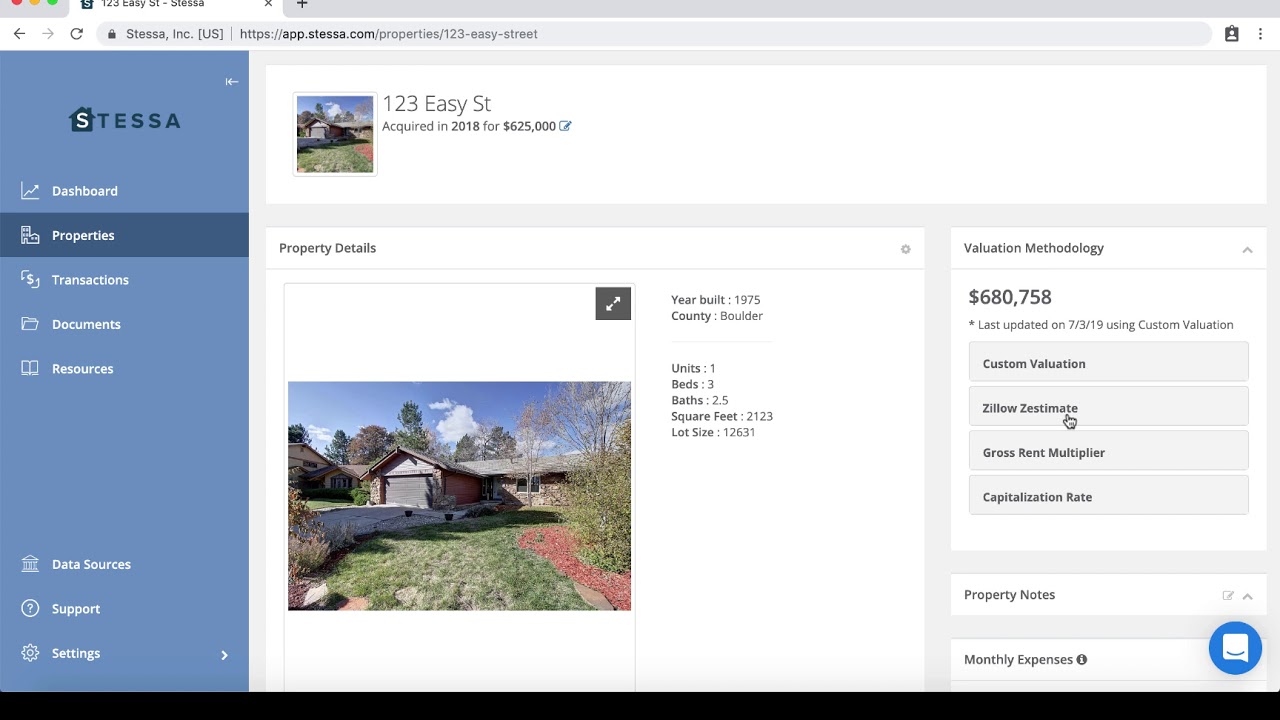Screen dimensions: 1280x720
Task: Expand the property photo fullscreen
Action: pos(613,304)
